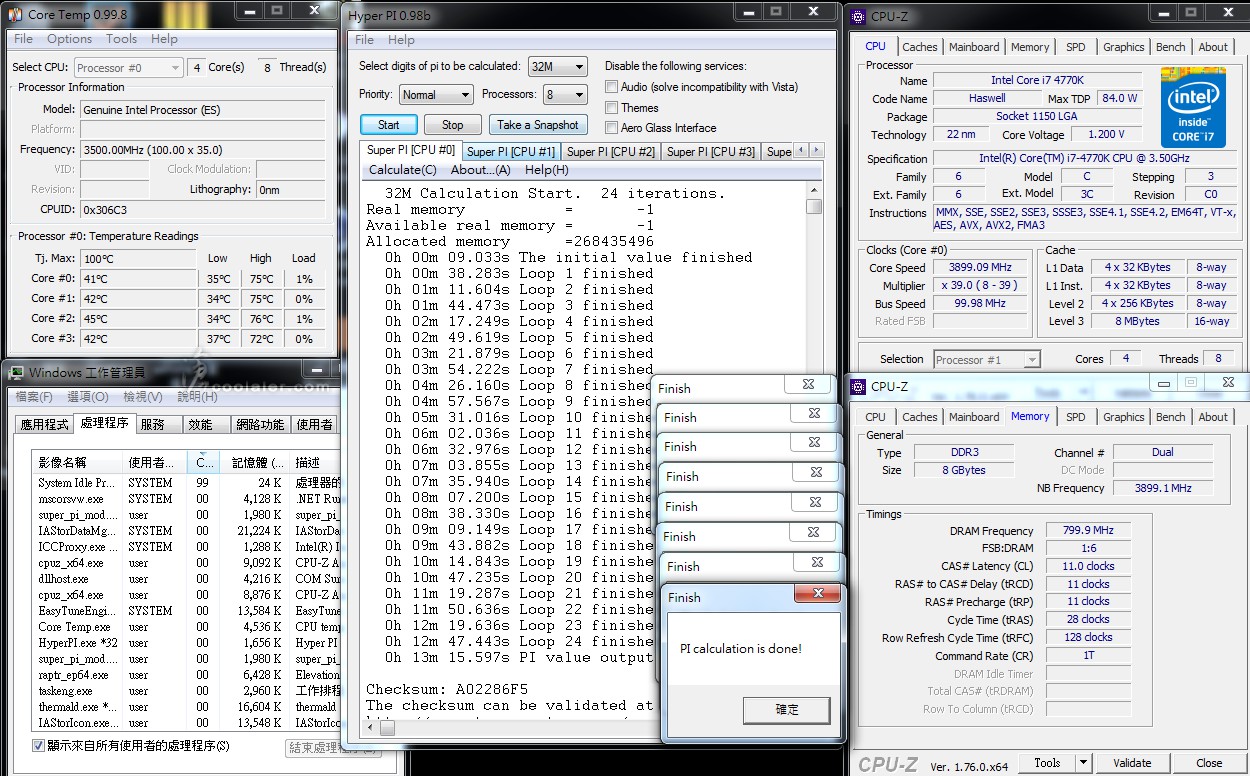
Task: Click the Intel Core i7 logo in CPU-Z
Action: (1193, 108)
